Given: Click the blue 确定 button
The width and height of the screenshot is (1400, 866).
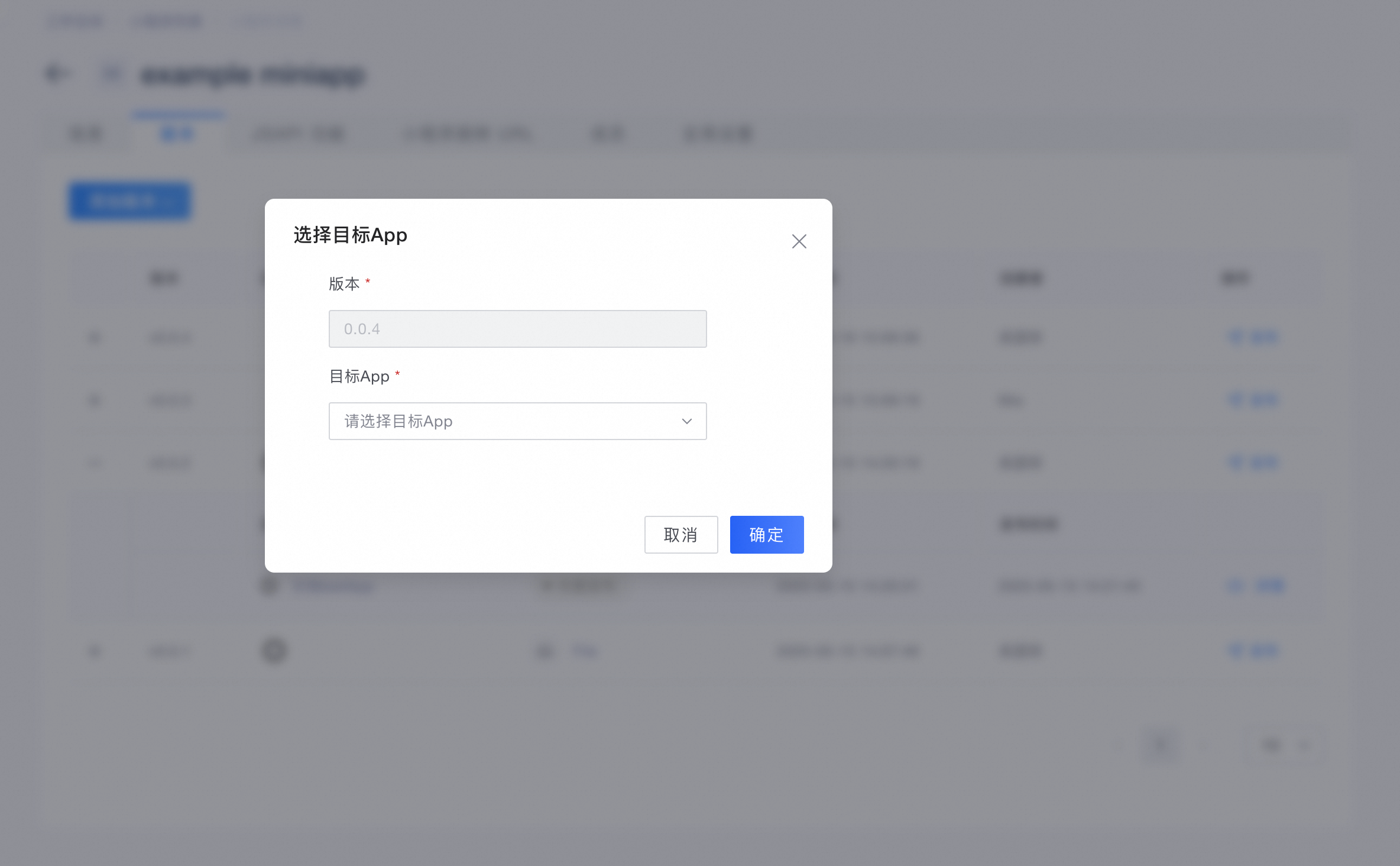Looking at the screenshot, I should click(x=766, y=535).
